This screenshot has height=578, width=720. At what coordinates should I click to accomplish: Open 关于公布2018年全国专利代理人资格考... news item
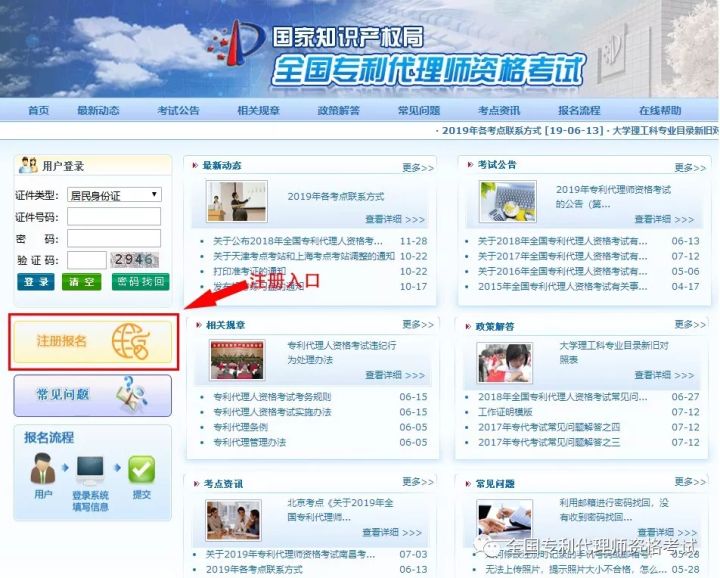pos(298,241)
